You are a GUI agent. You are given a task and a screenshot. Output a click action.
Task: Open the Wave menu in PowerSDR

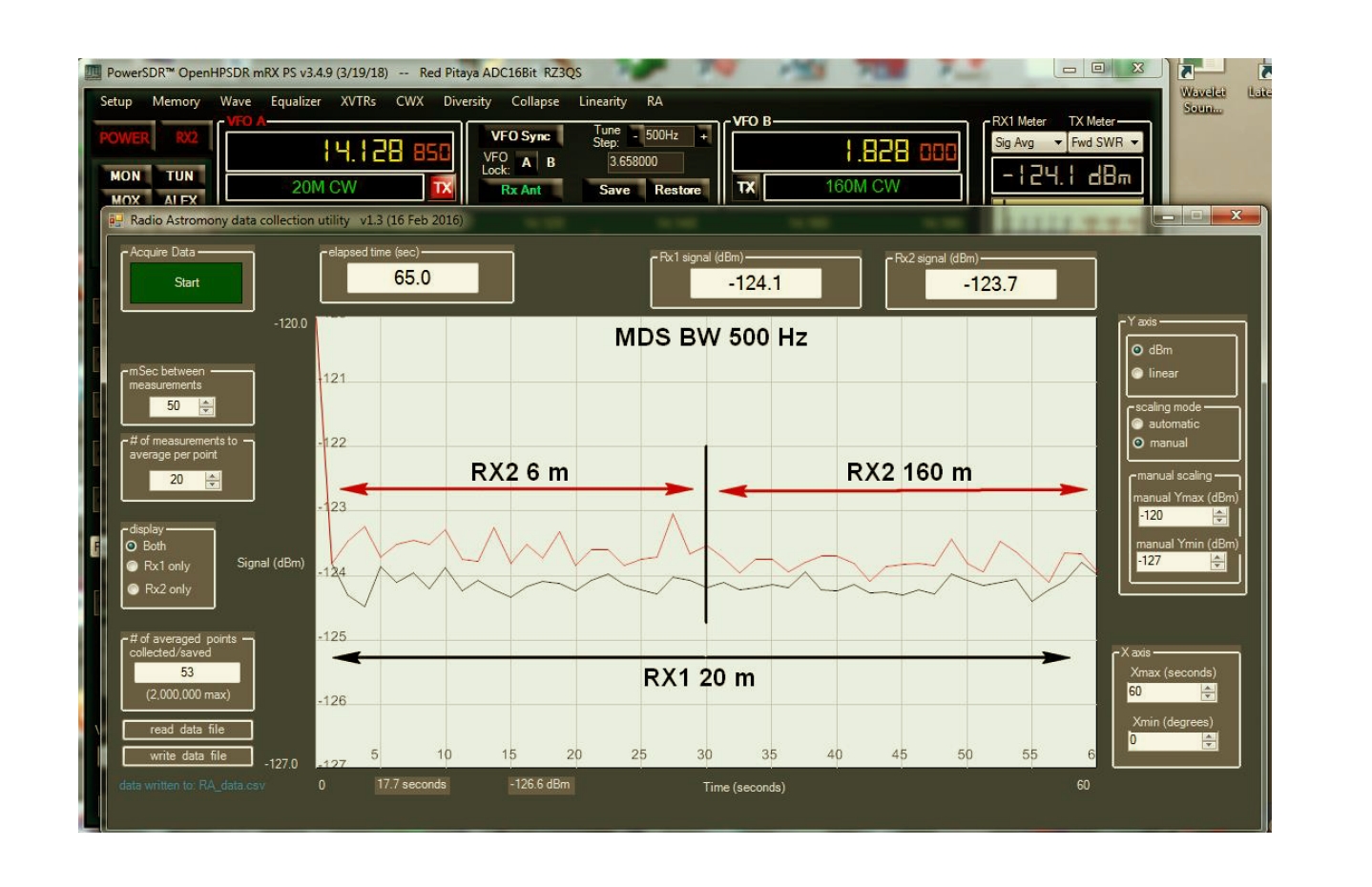(235, 101)
